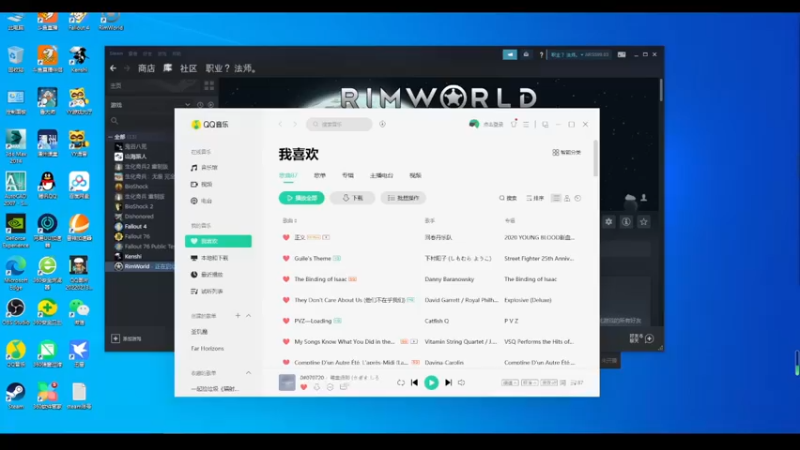Open Far Horizons playlist
The width and height of the screenshot is (800, 450).
click(x=207, y=348)
